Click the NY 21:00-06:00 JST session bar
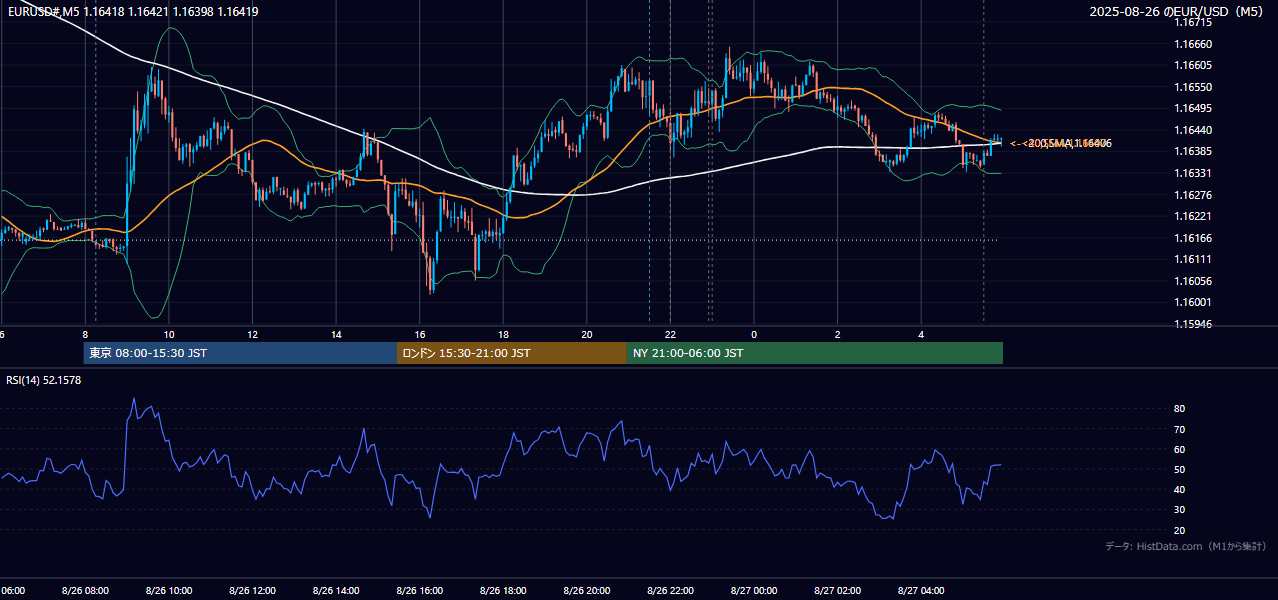Screen dimensions: 1278x600 (815, 353)
